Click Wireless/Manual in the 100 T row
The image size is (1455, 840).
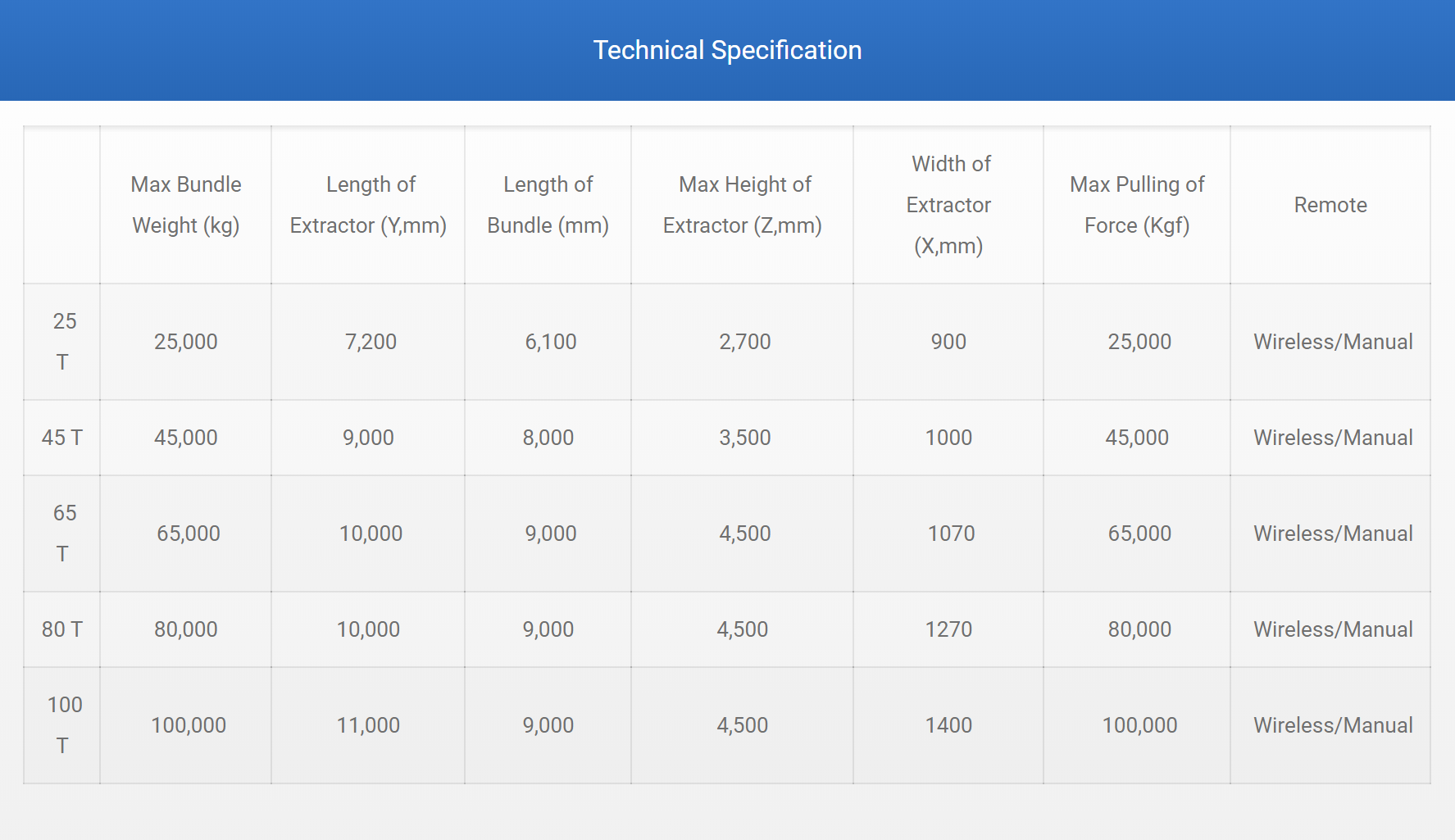(1333, 725)
